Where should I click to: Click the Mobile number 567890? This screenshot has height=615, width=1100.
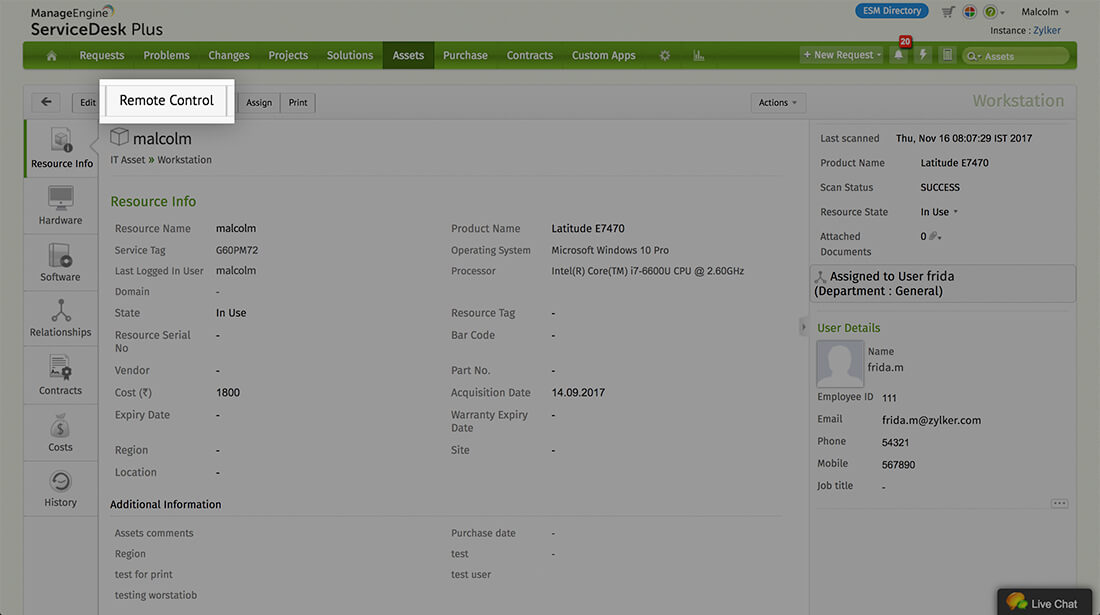point(899,464)
